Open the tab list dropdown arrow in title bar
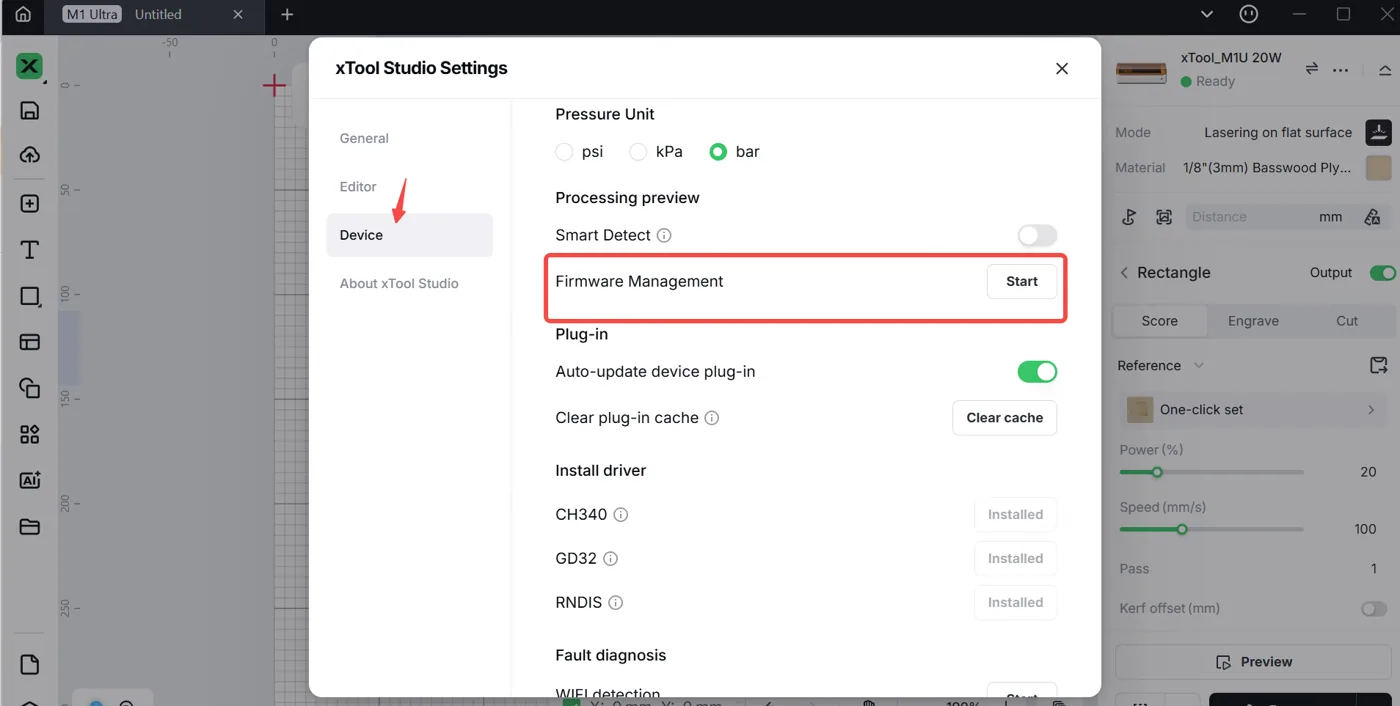Viewport: 1400px width, 706px height. pos(1207,14)
